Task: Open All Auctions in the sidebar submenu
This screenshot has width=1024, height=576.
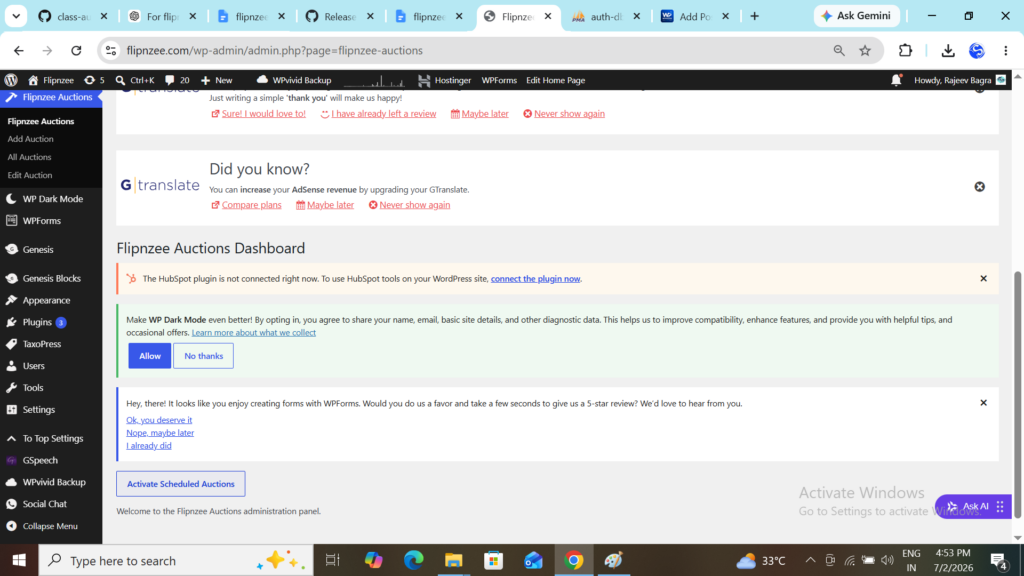Action: pyautogui.click(x=29, y=157)
